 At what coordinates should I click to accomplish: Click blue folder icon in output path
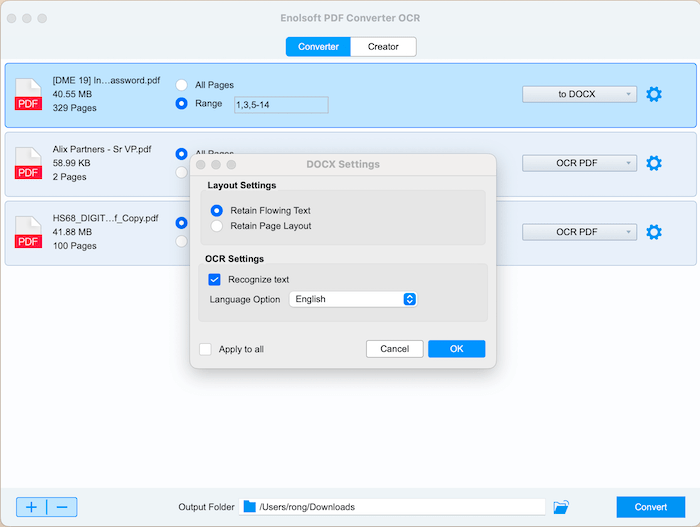250,506
